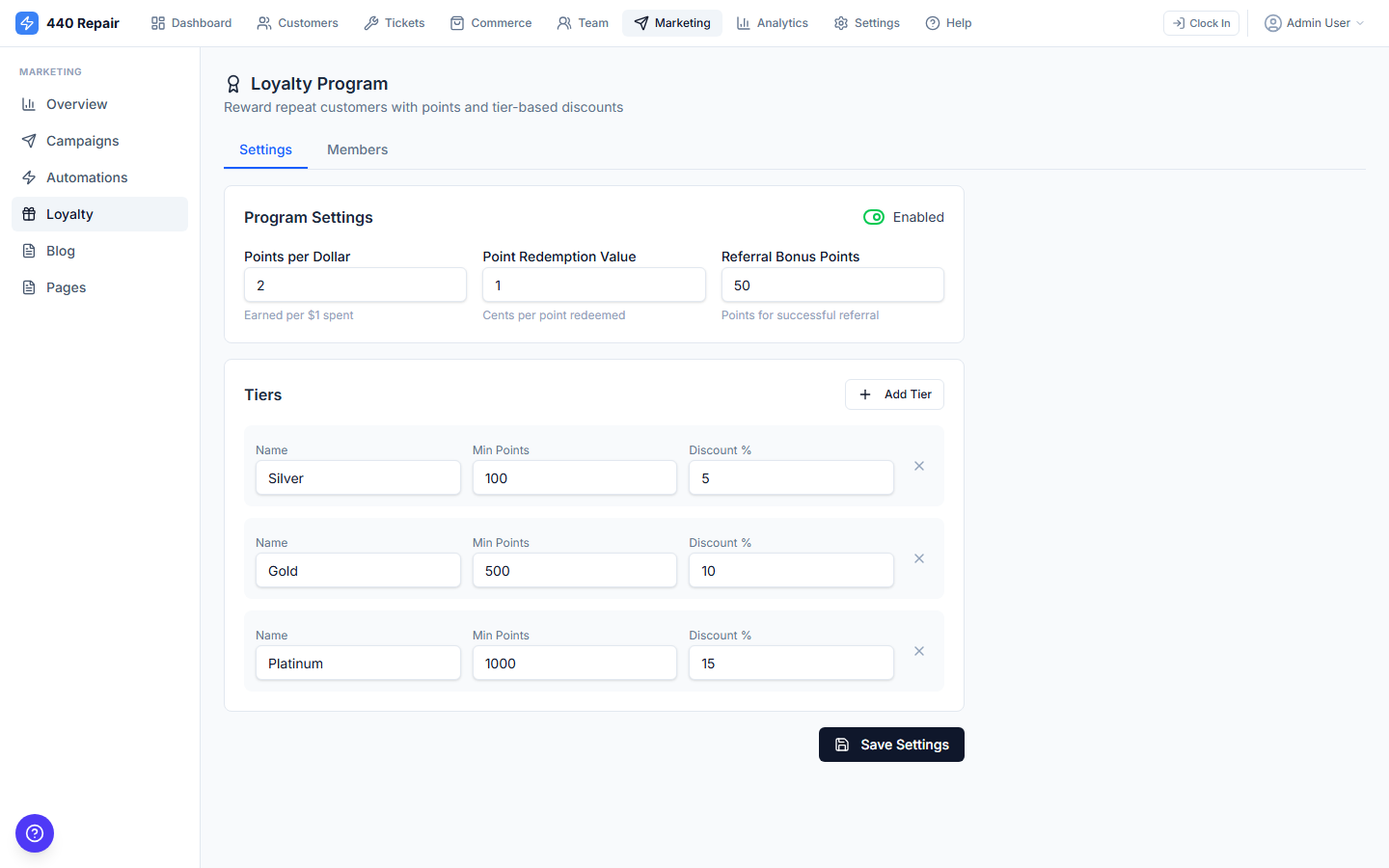
Task: Click the 440 Repair logo icon
Action: tap(27, 22)
